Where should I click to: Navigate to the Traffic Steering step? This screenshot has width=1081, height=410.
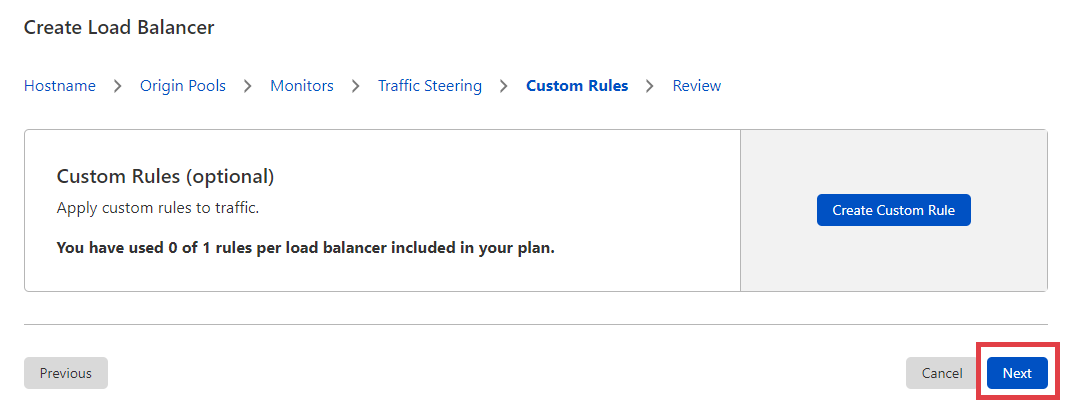point(430,86)
